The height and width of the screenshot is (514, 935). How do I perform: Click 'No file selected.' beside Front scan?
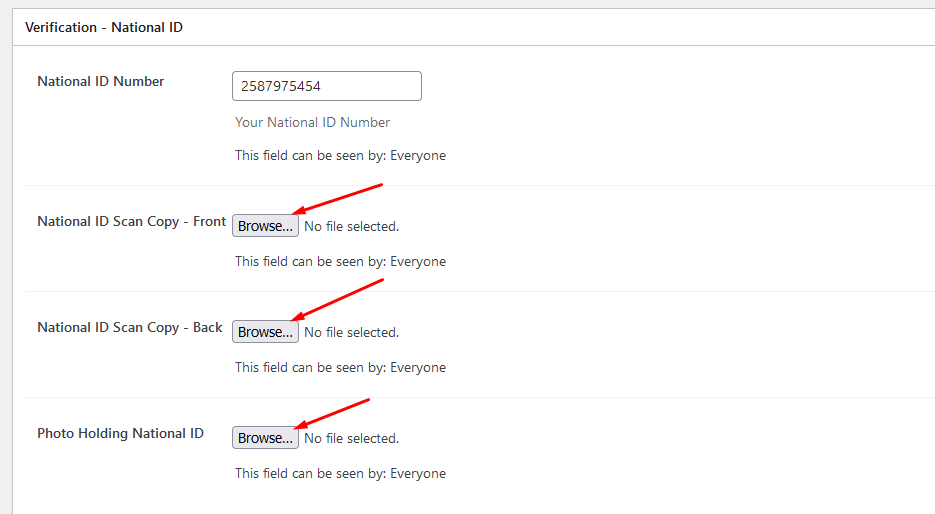[351, 227]
